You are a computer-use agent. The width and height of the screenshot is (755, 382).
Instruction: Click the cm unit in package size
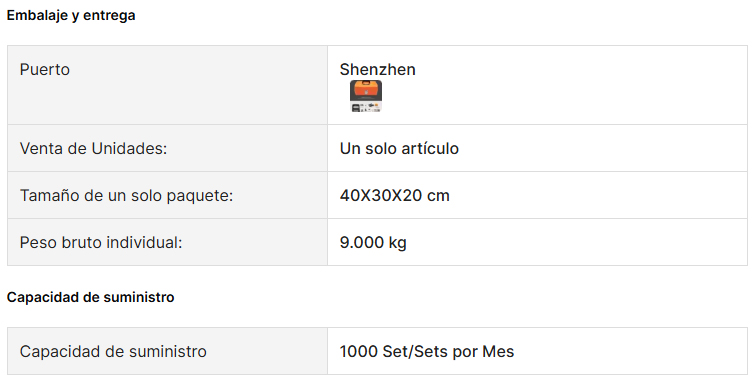coord(438,196)
